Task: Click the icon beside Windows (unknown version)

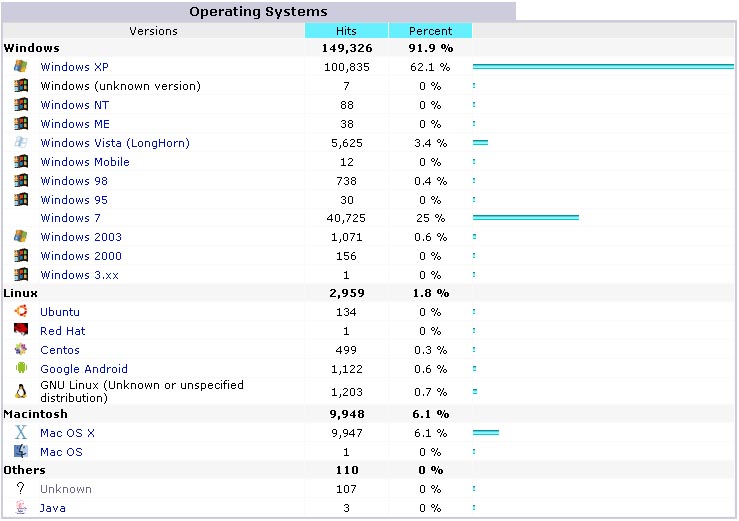Action: 21,85
